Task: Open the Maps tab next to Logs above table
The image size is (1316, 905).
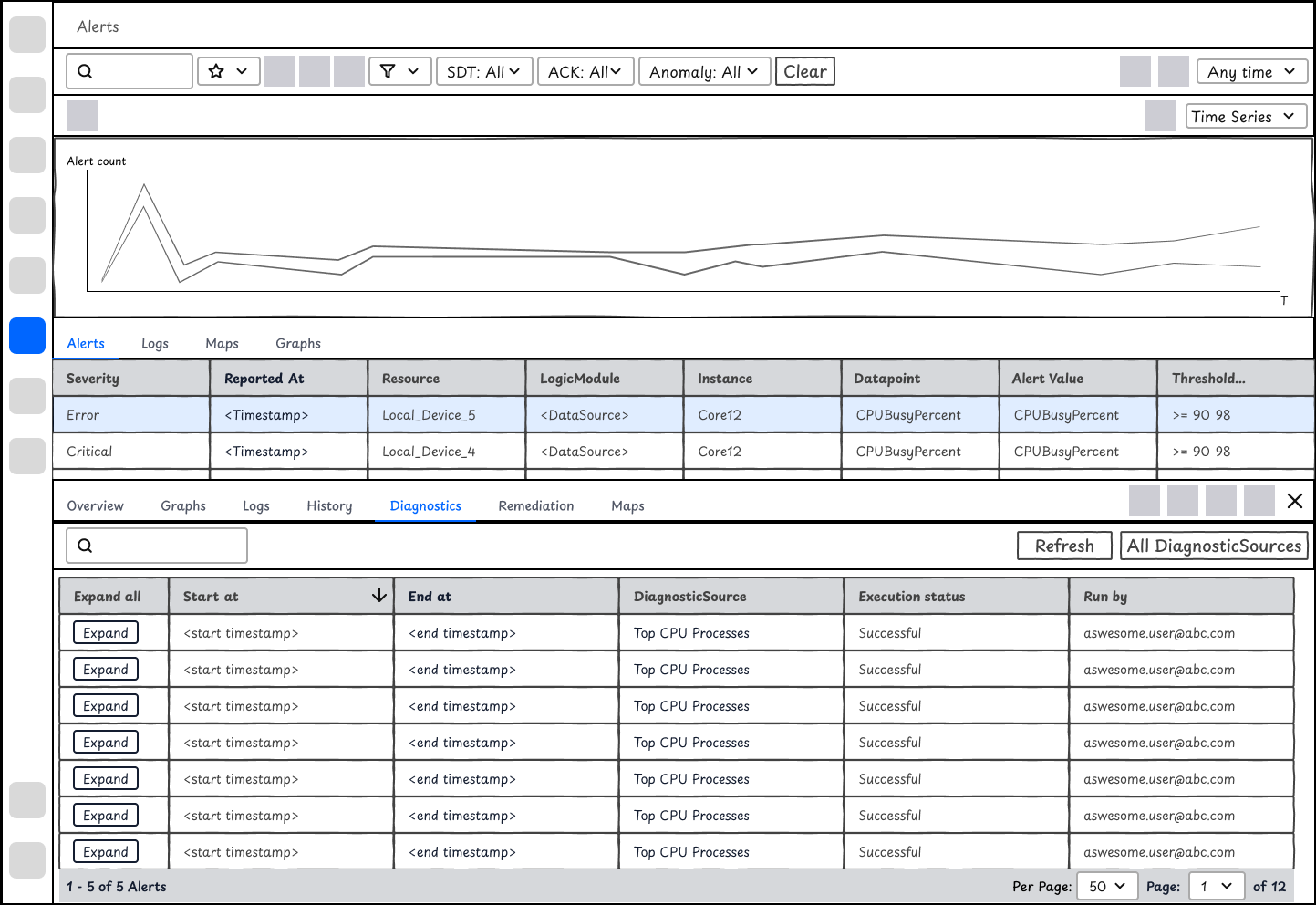Action: tap(222, 343)
